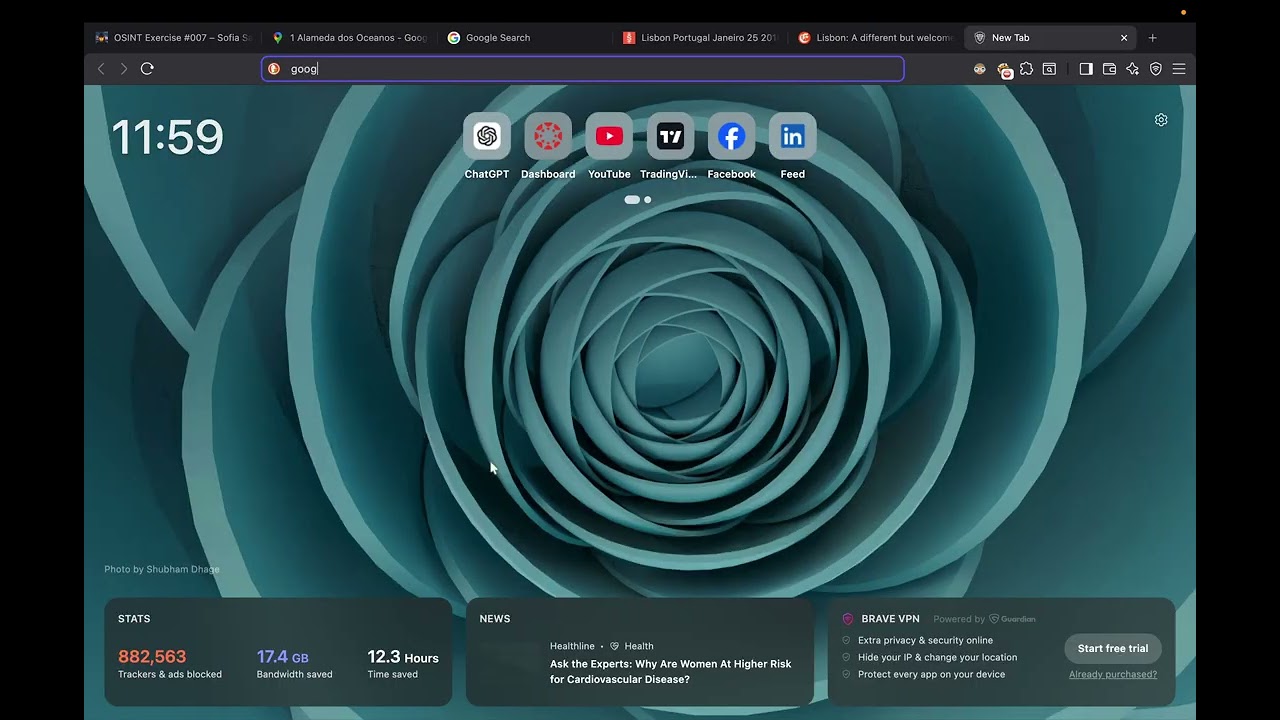
Task: Click Protect every app on your device text
Action: click(931, 674)
